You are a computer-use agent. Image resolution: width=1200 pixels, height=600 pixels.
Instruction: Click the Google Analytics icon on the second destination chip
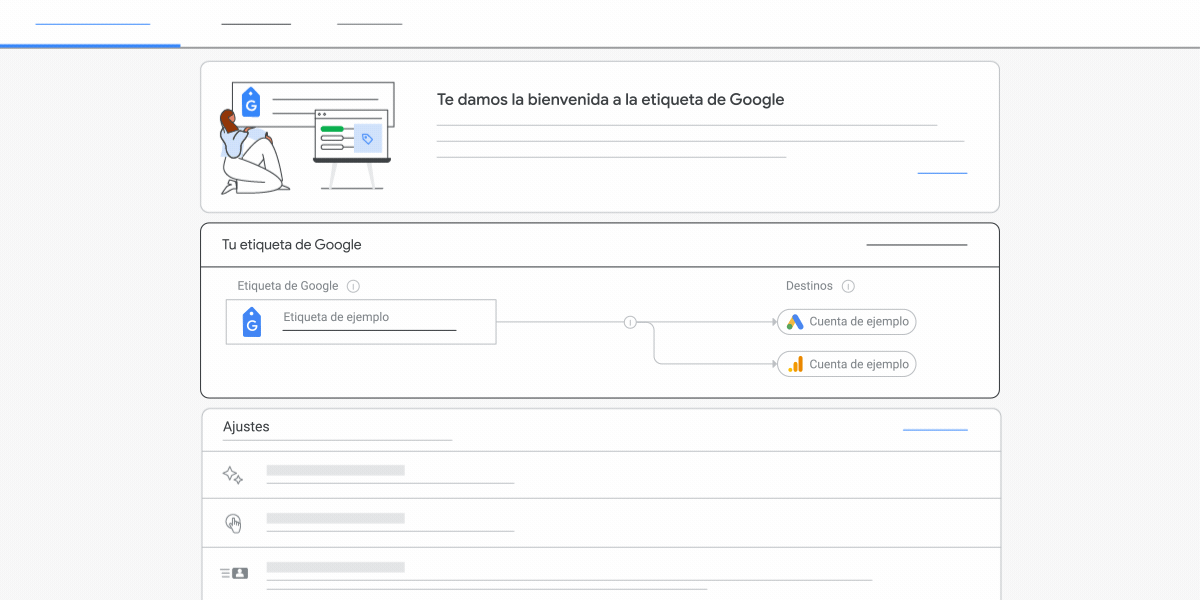tap(796, 364)
